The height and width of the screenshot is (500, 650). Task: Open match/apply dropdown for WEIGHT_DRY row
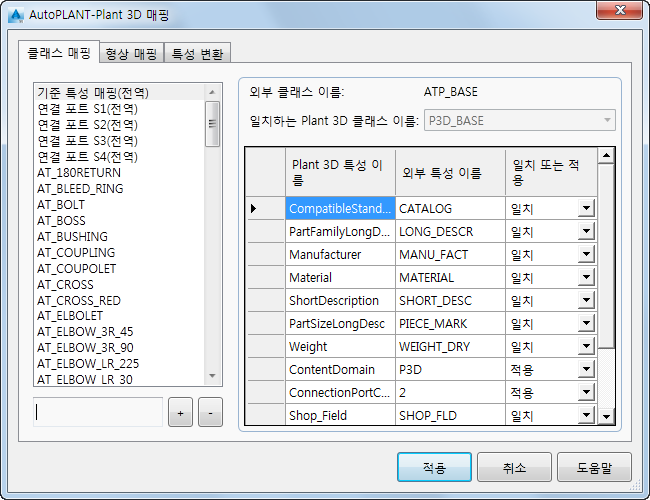[x=586, y=346]
